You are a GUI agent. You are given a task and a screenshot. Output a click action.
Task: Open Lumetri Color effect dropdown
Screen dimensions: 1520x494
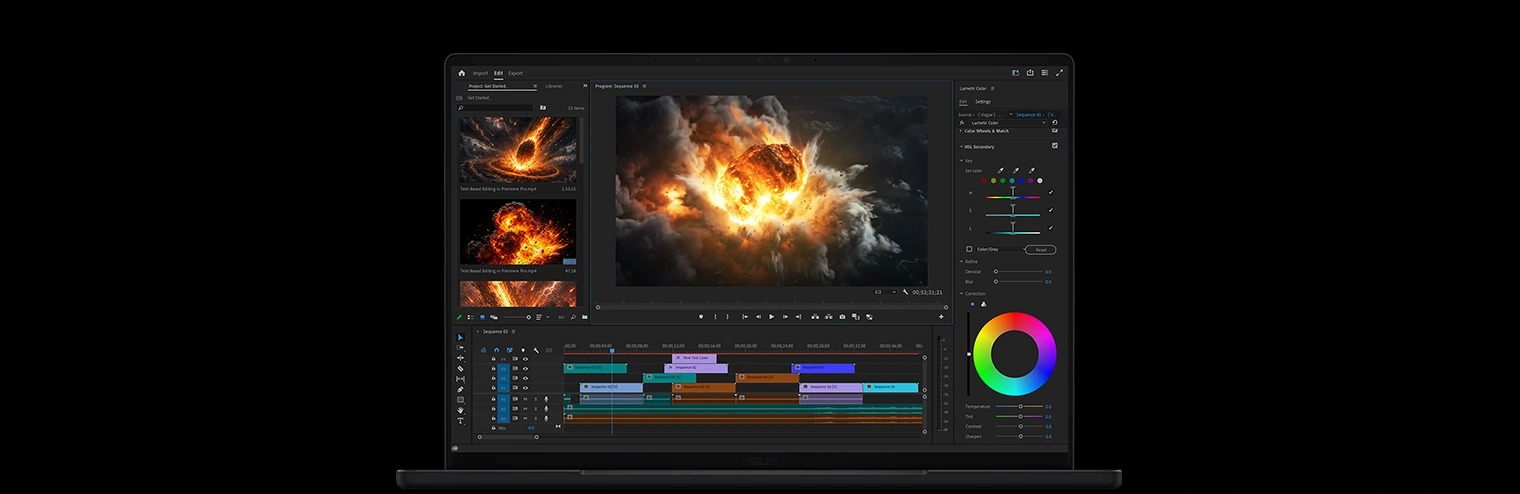(1008, 123)
